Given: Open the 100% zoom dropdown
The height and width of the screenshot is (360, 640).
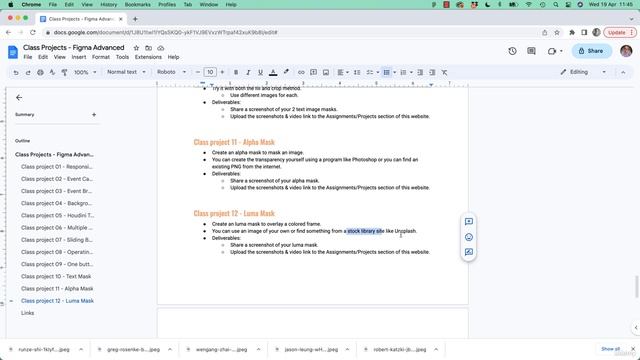Looking at the screenshot, I should [85, 72].
